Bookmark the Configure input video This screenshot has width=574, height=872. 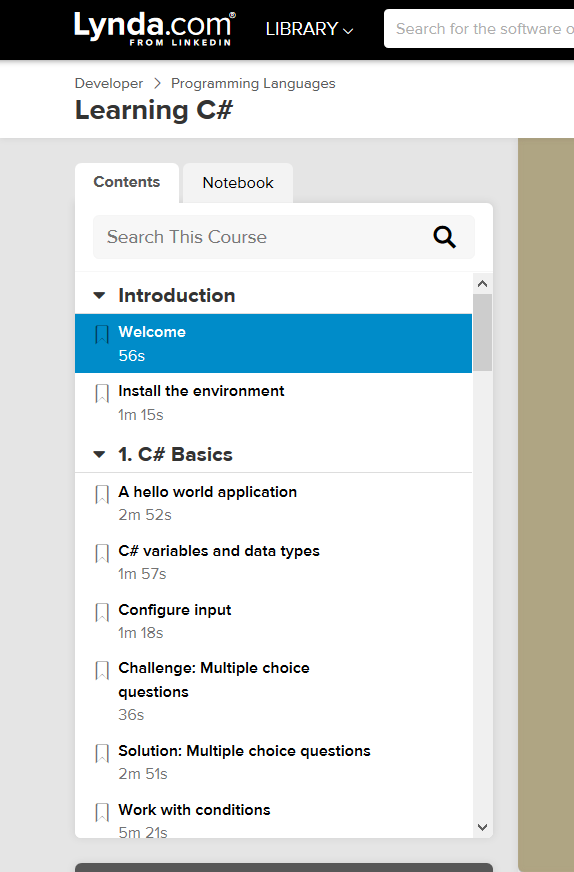click(x=102, y=612)
